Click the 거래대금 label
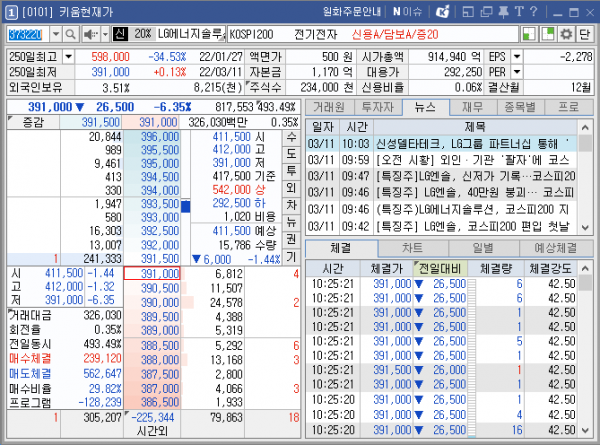This screenshot has height=445, width=600. [x=30, y=315]
